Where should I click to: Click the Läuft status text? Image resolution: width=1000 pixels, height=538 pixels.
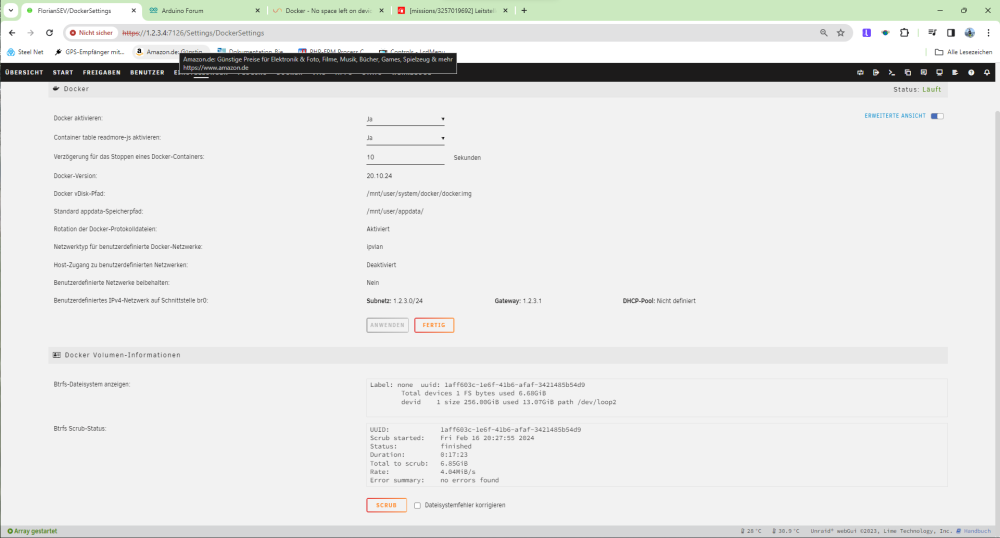point(931,89)
